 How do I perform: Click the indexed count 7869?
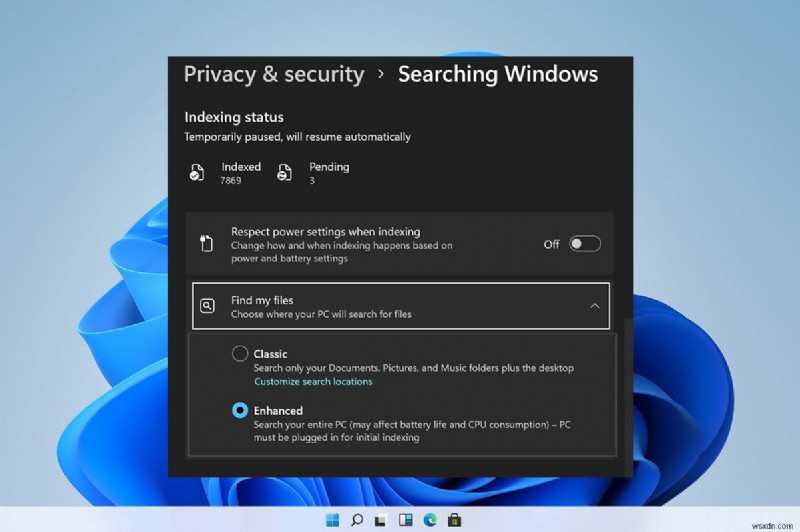click(231, 181)
